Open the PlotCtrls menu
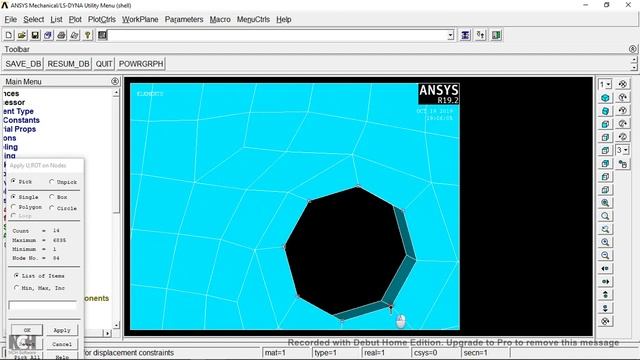640x360 pixels. [x=102, y=19]
